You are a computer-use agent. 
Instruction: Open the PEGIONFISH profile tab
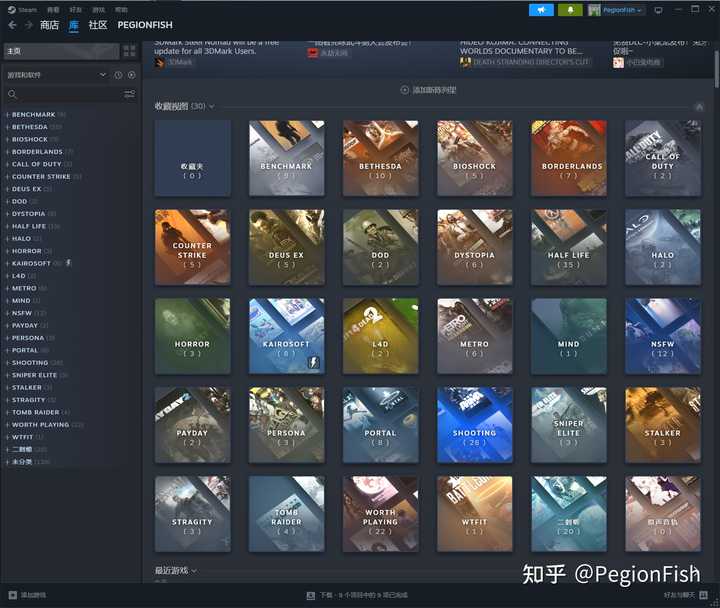(145, 25)
